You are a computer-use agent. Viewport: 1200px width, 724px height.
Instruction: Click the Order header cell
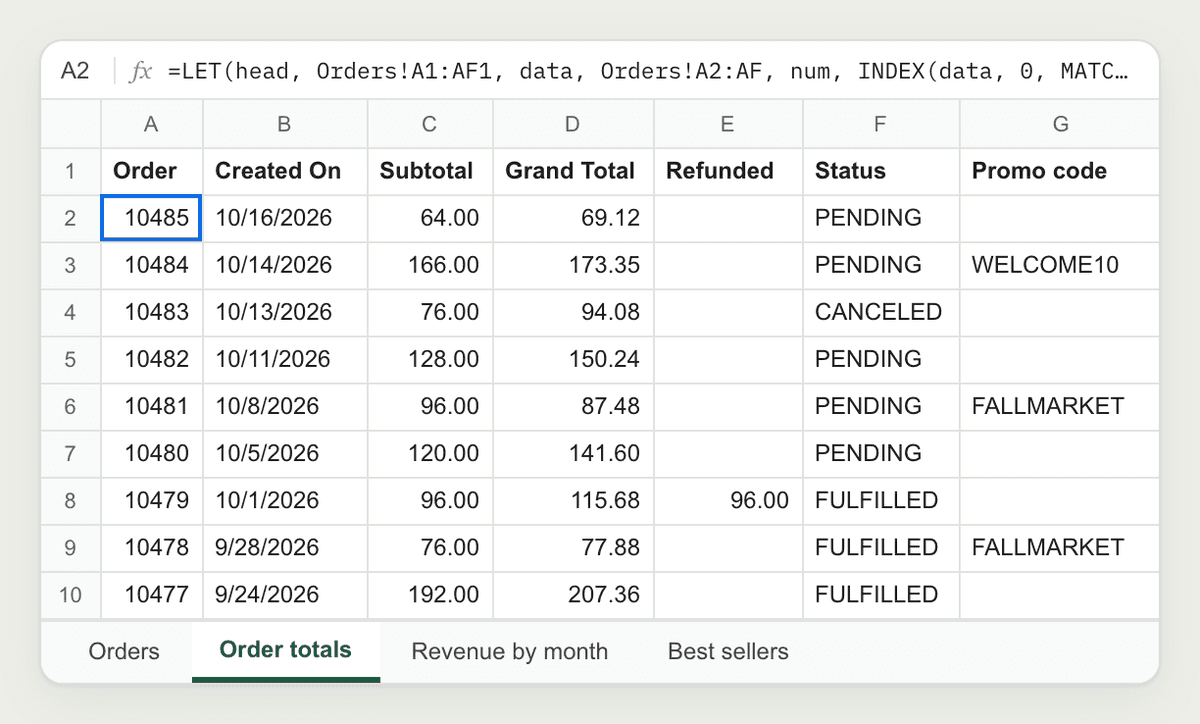152,171
